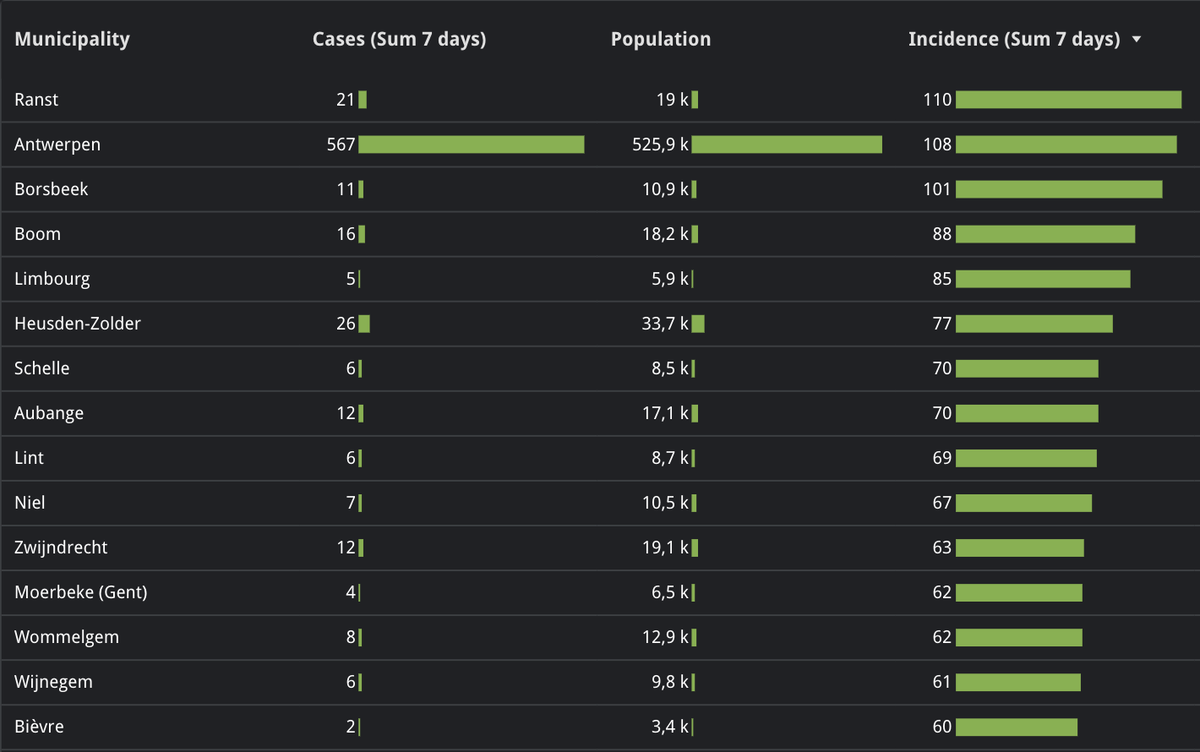Click Ranst's incidence bar showing 110

1069,100
